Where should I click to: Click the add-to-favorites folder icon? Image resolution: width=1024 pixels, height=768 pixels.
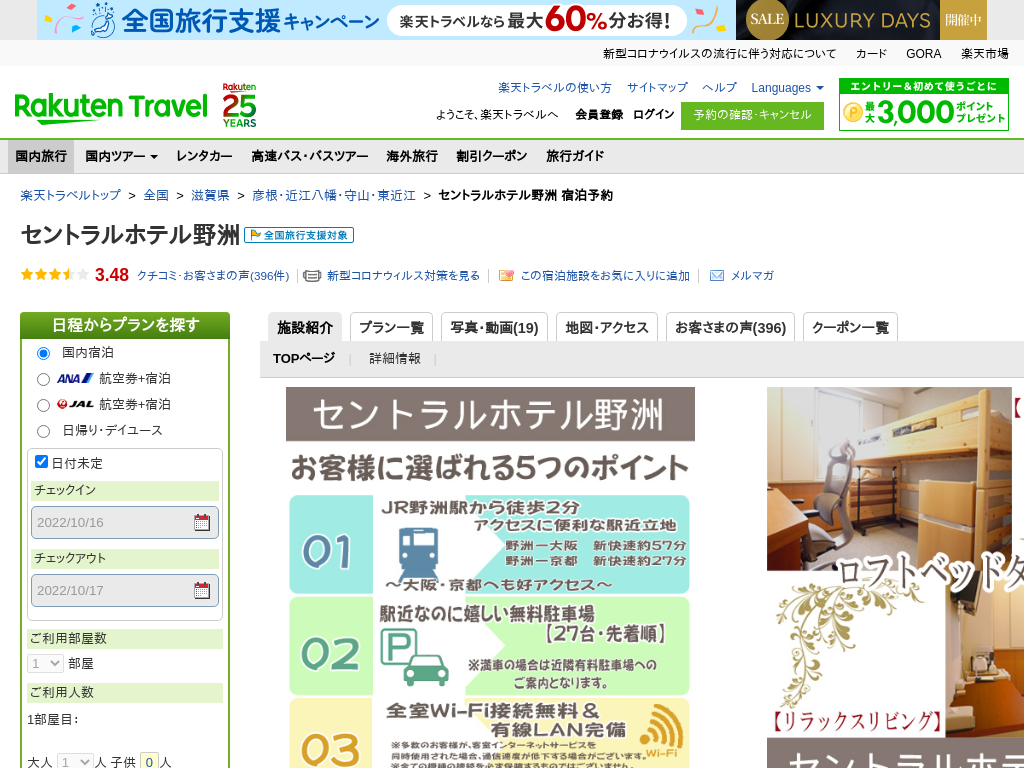pyautogui.click(x=506, y=276)
